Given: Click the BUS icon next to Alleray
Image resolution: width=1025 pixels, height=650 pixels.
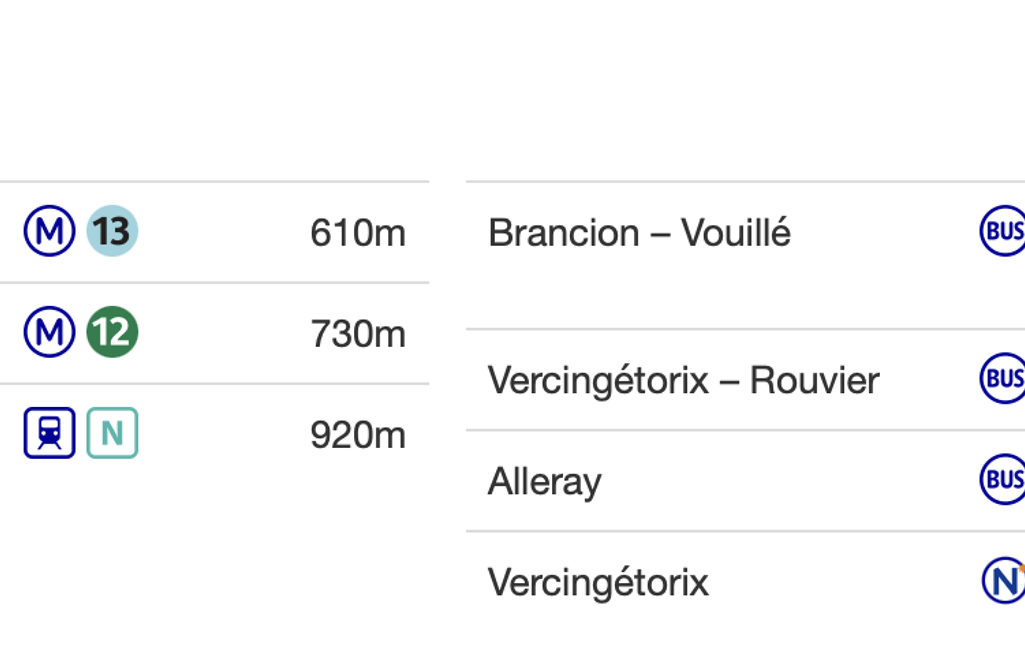Looking at the screenshot, I should [x=1003, y=480].
